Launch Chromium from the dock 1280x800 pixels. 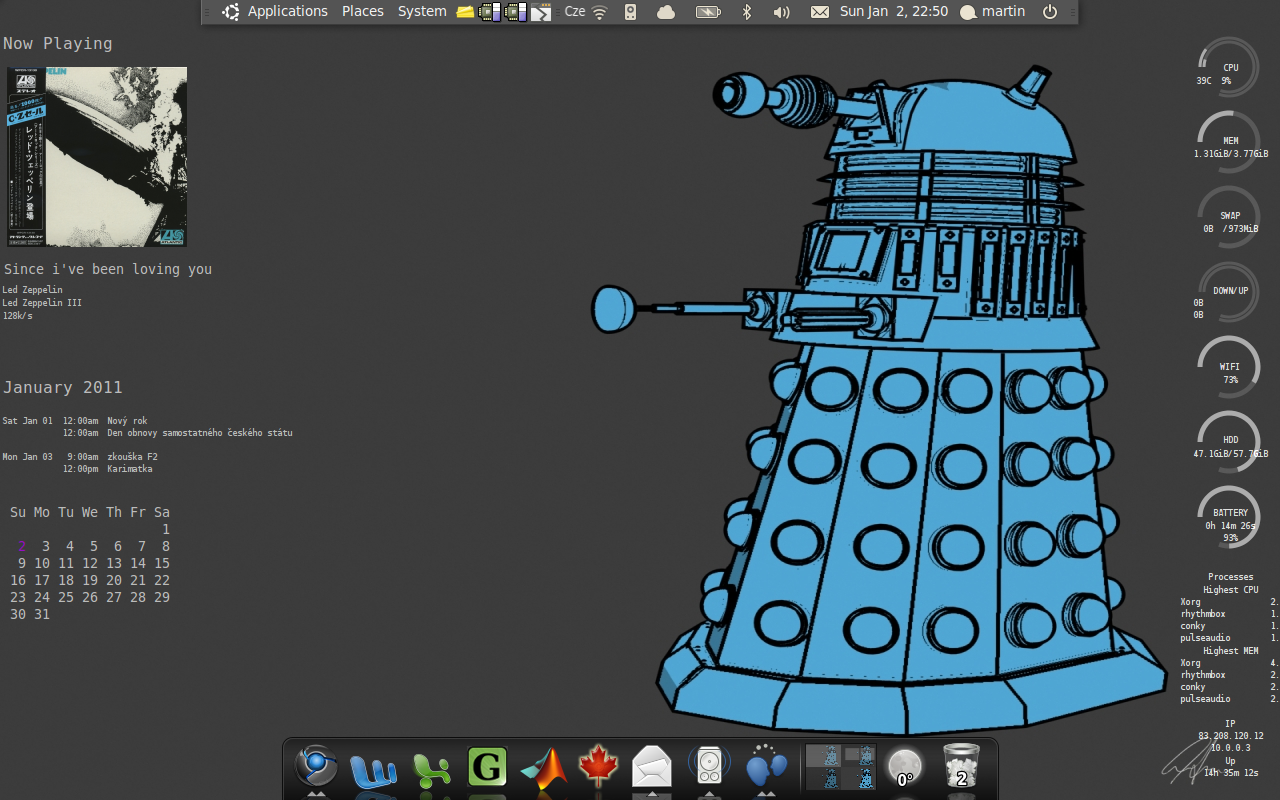pos(316,767)
